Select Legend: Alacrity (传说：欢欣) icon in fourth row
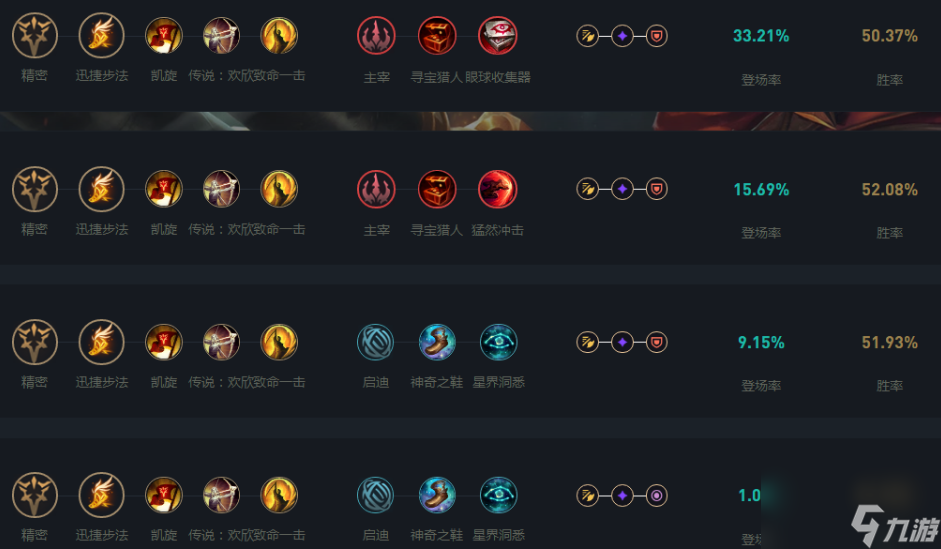 (221, 495)
